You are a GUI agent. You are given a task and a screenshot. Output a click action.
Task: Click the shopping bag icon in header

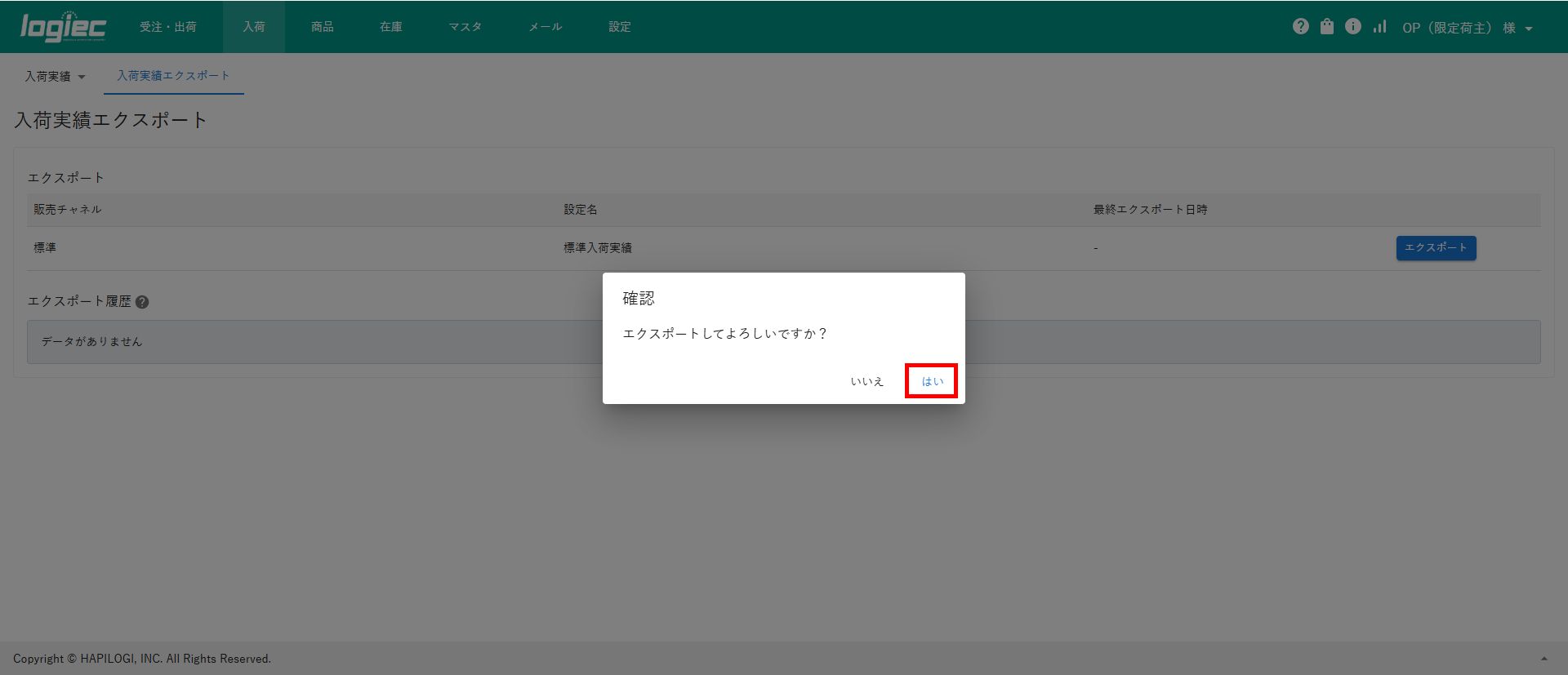pos(1327,27)
